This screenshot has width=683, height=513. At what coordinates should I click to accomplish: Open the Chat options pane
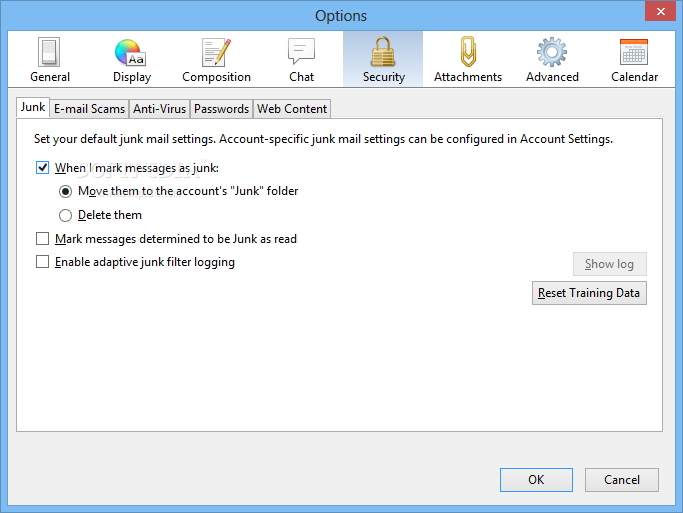301,60
